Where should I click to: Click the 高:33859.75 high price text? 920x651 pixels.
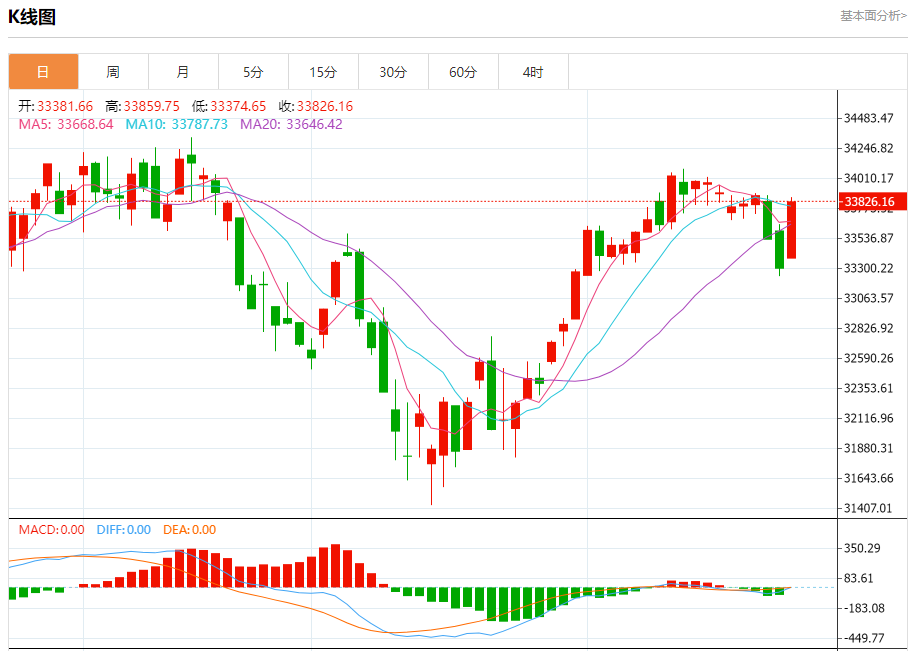point(143,106)
